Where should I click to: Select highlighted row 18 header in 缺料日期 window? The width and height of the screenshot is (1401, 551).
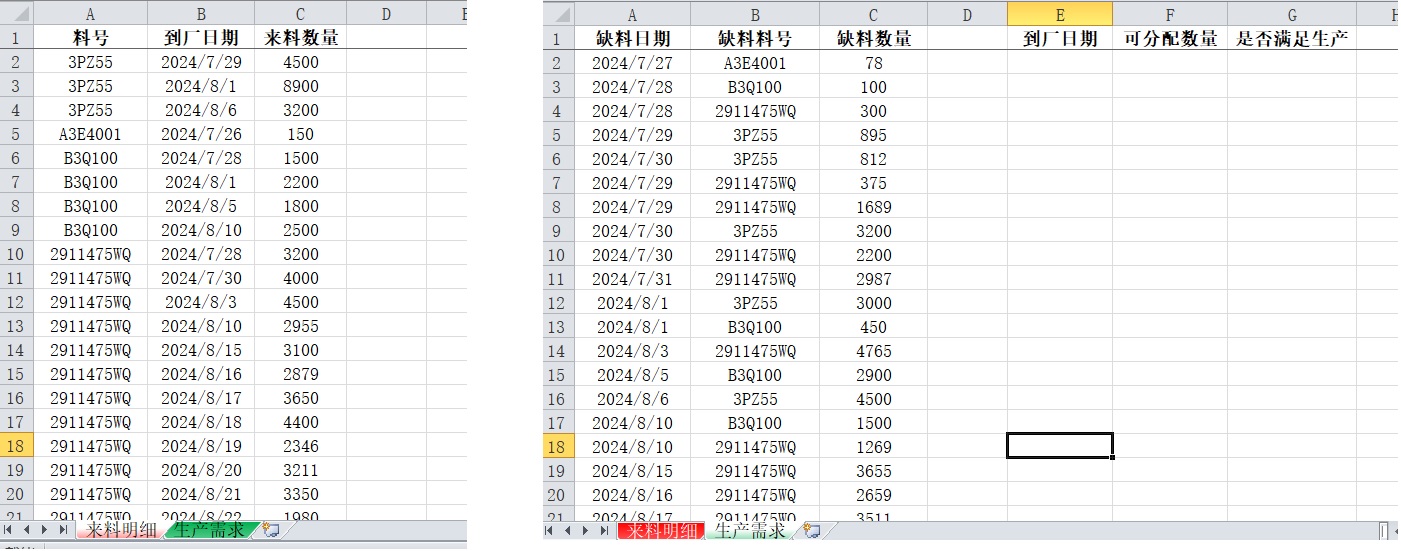(559, 446)
